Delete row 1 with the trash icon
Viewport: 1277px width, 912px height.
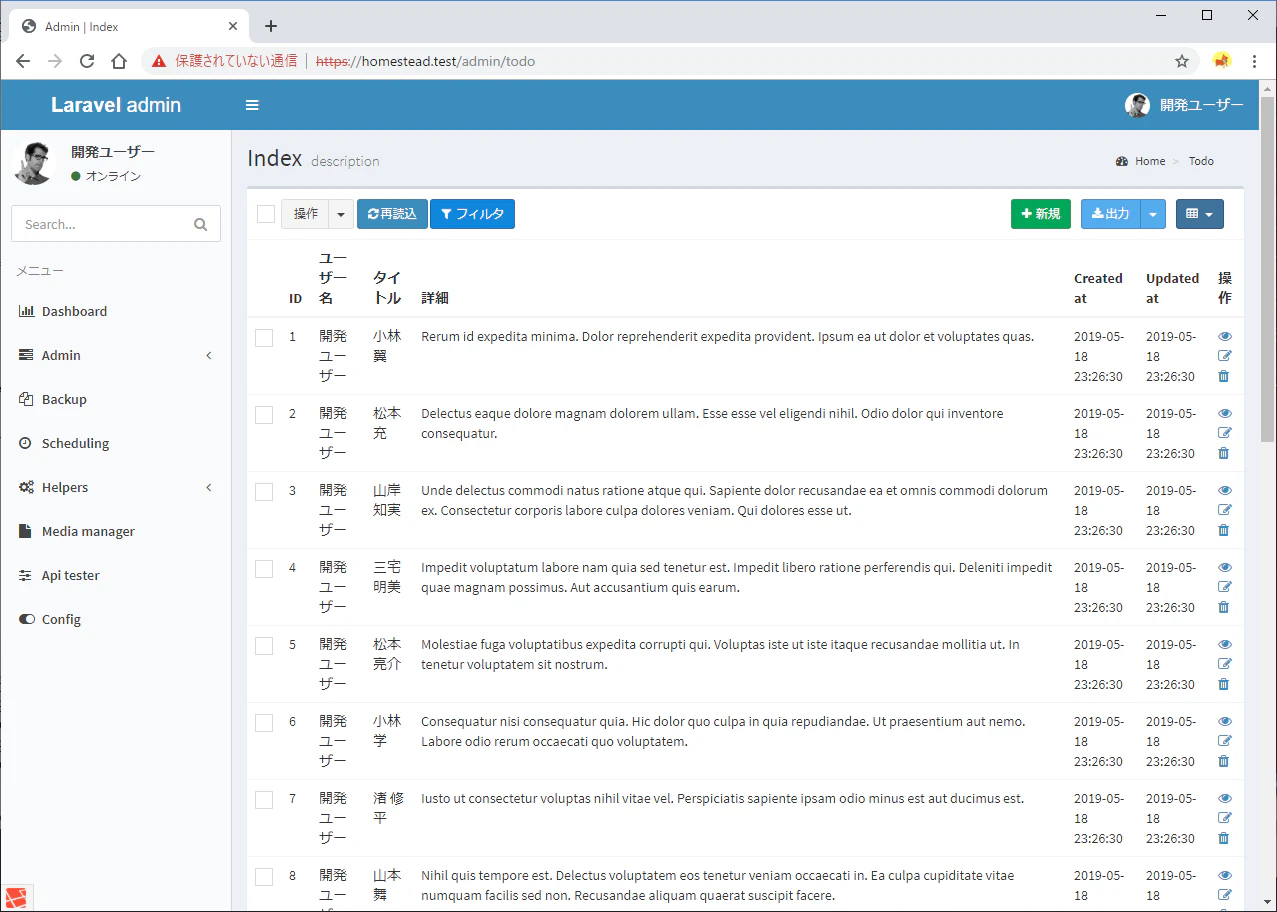coord(1224,376)
